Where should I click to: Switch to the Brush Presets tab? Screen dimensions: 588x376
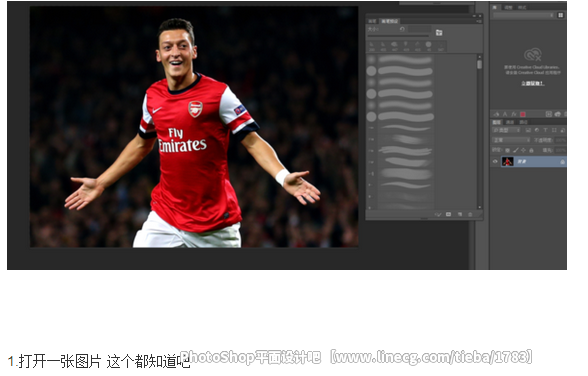(x=390, y=21)
